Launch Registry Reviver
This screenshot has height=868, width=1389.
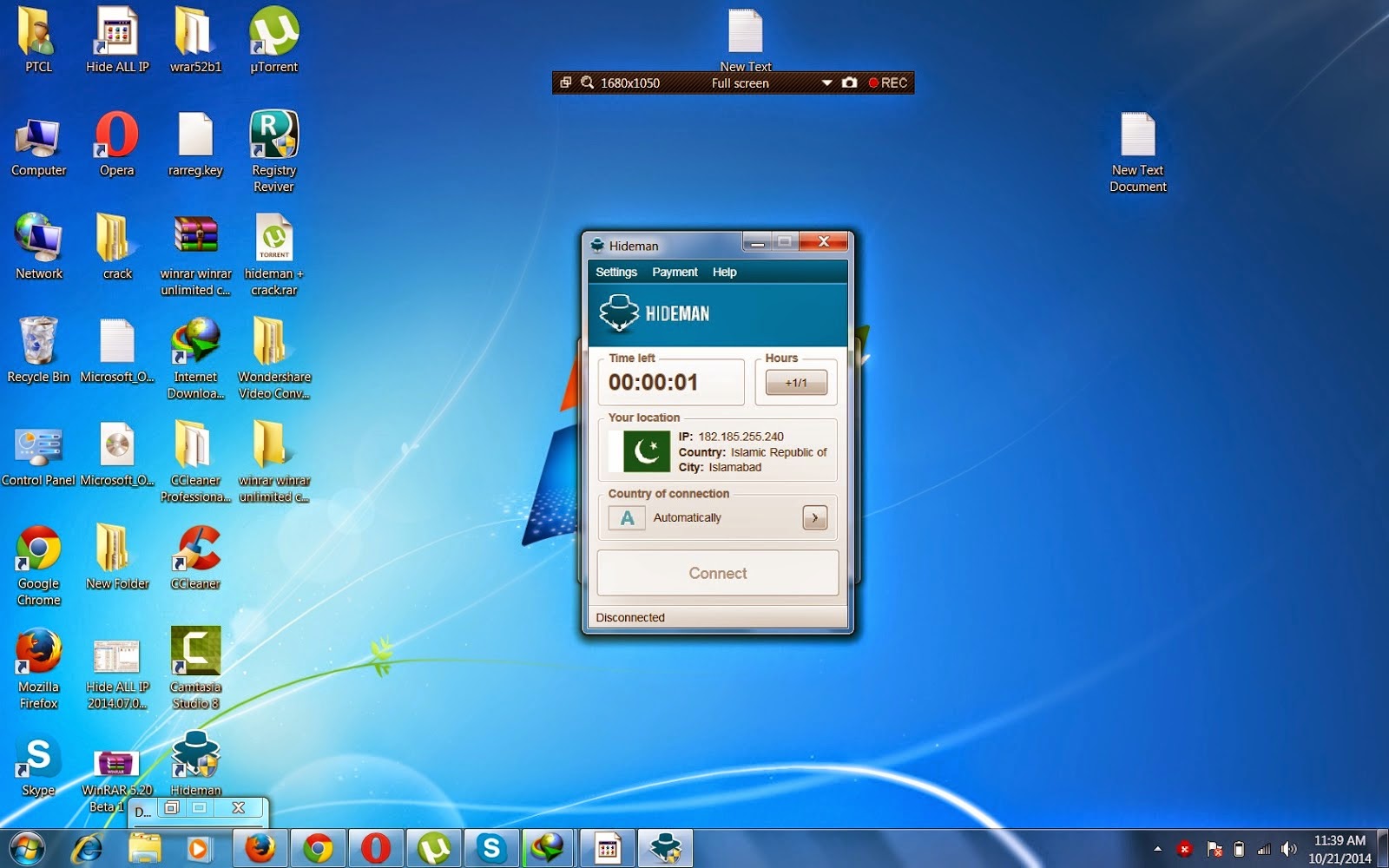pos(273,150)
